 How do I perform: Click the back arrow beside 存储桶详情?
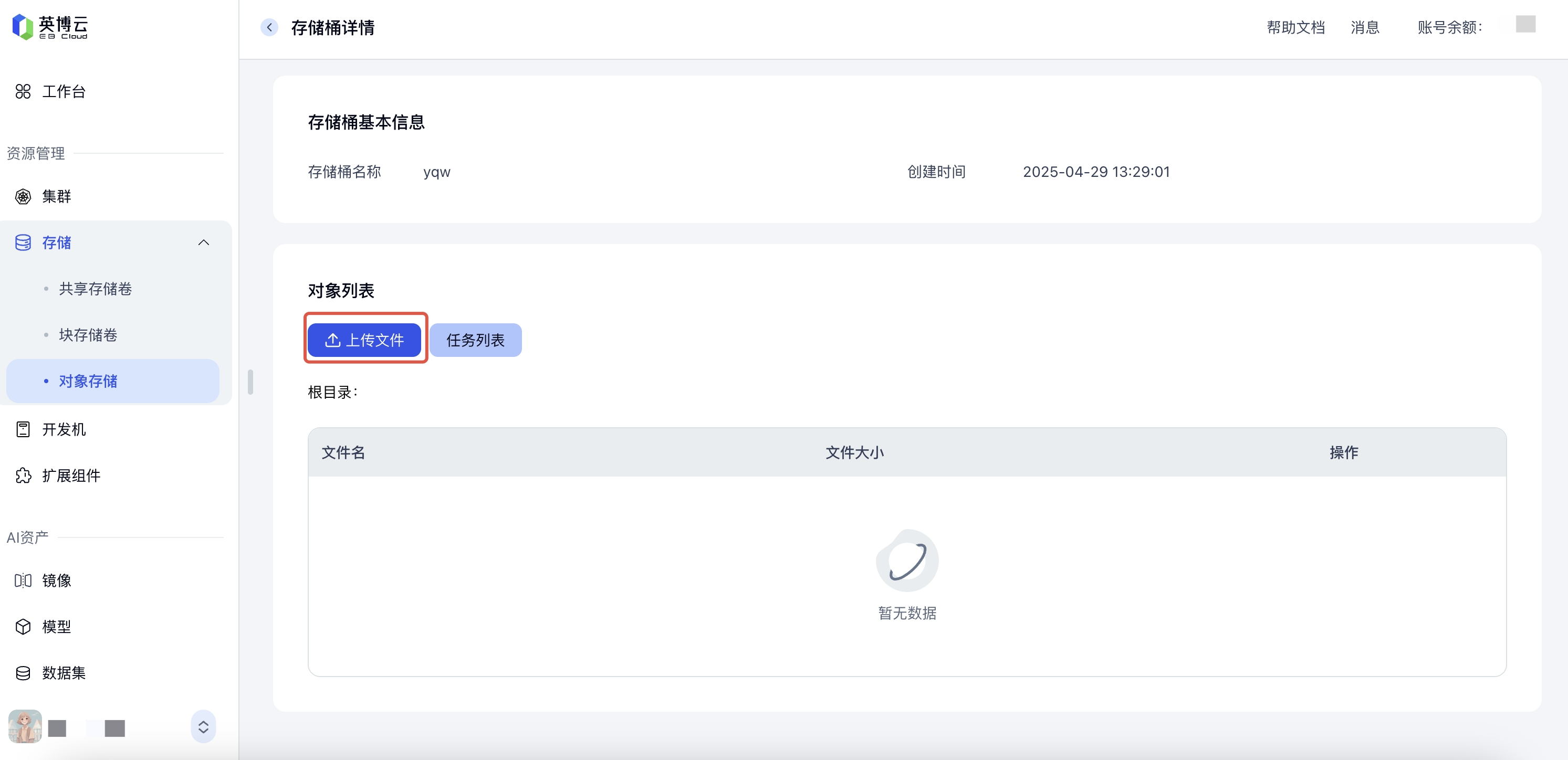click(269, 27)
